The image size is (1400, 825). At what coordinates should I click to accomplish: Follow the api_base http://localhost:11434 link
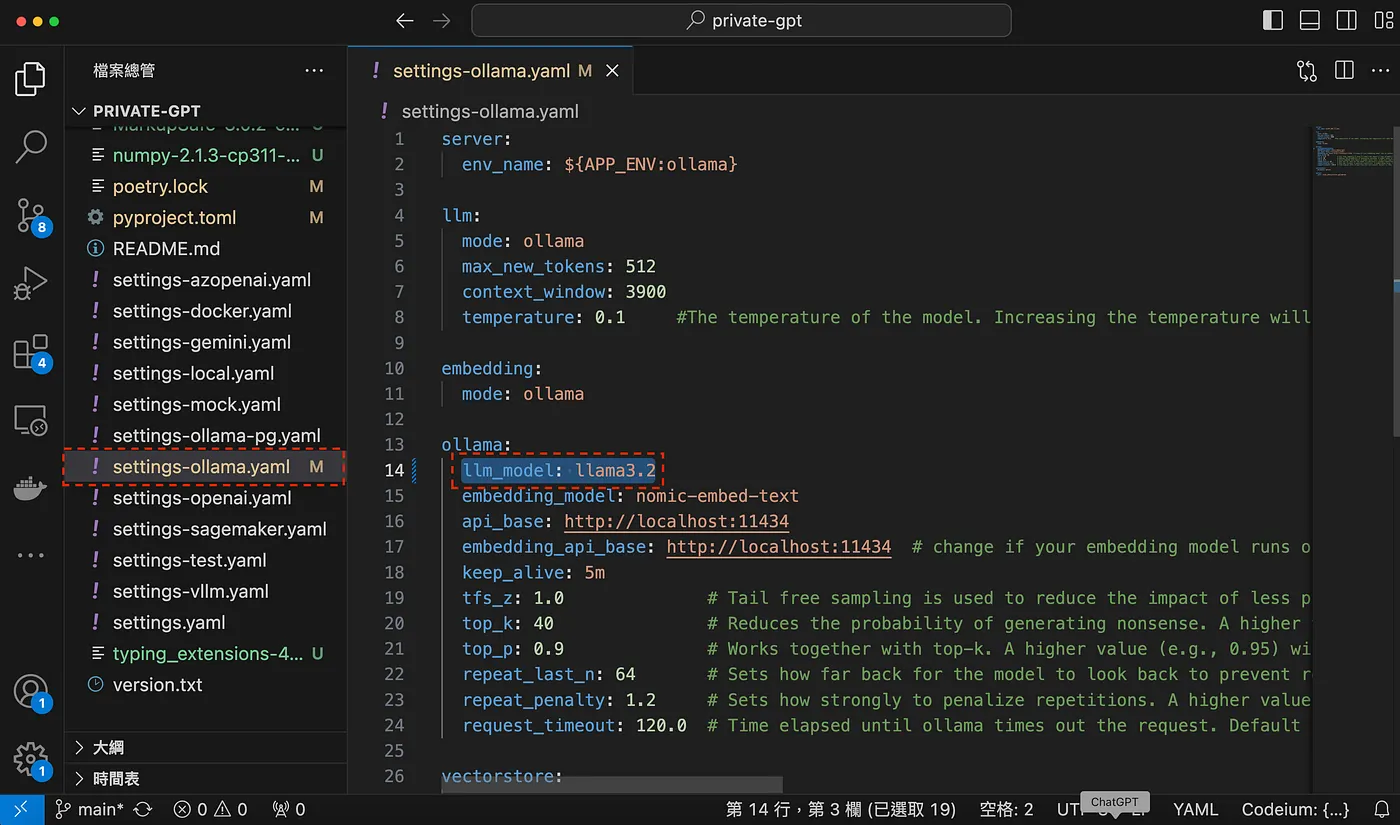676,521
